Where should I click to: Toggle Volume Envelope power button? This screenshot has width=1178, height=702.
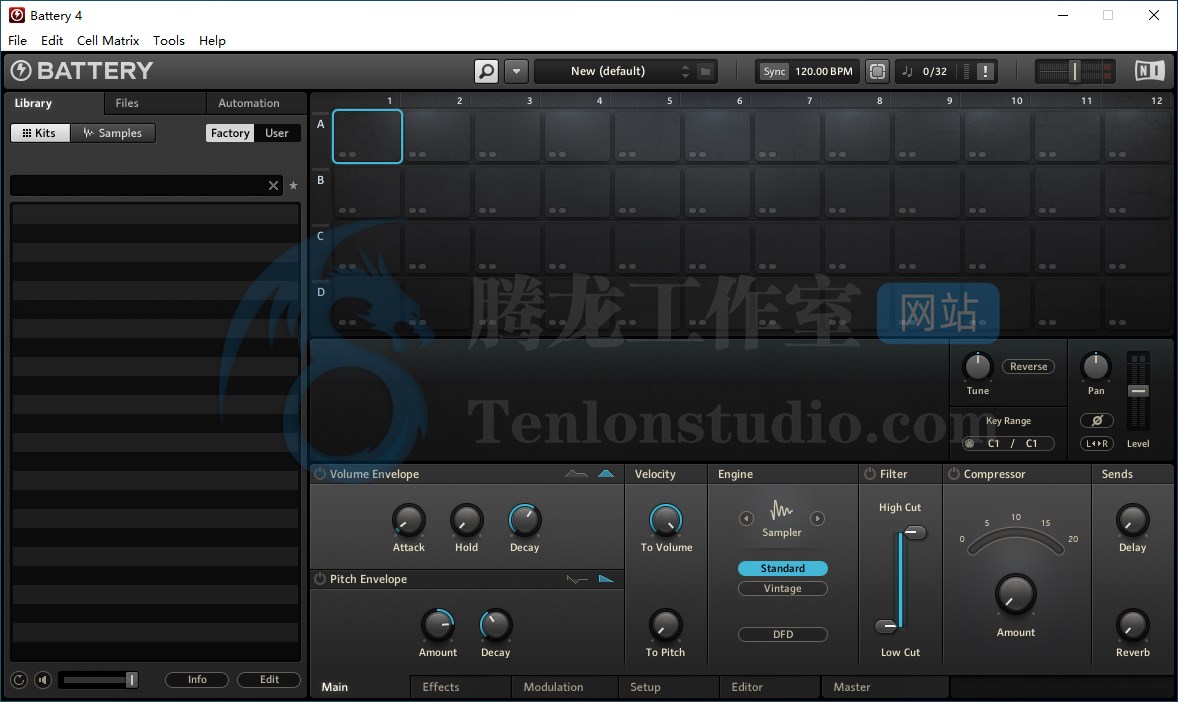(x=319, y=474)
